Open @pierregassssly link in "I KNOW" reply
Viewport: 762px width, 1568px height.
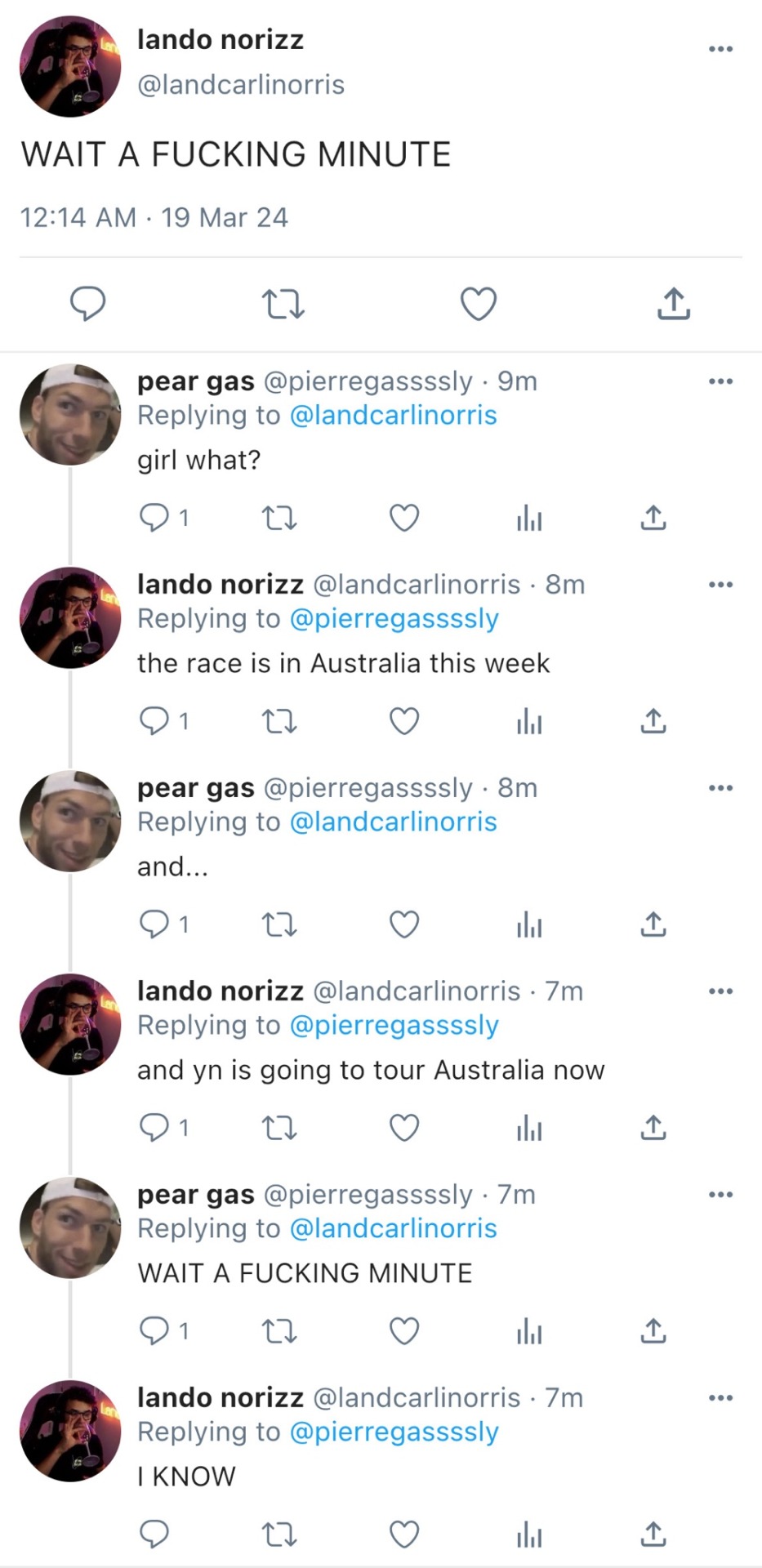click(394, 1432)
